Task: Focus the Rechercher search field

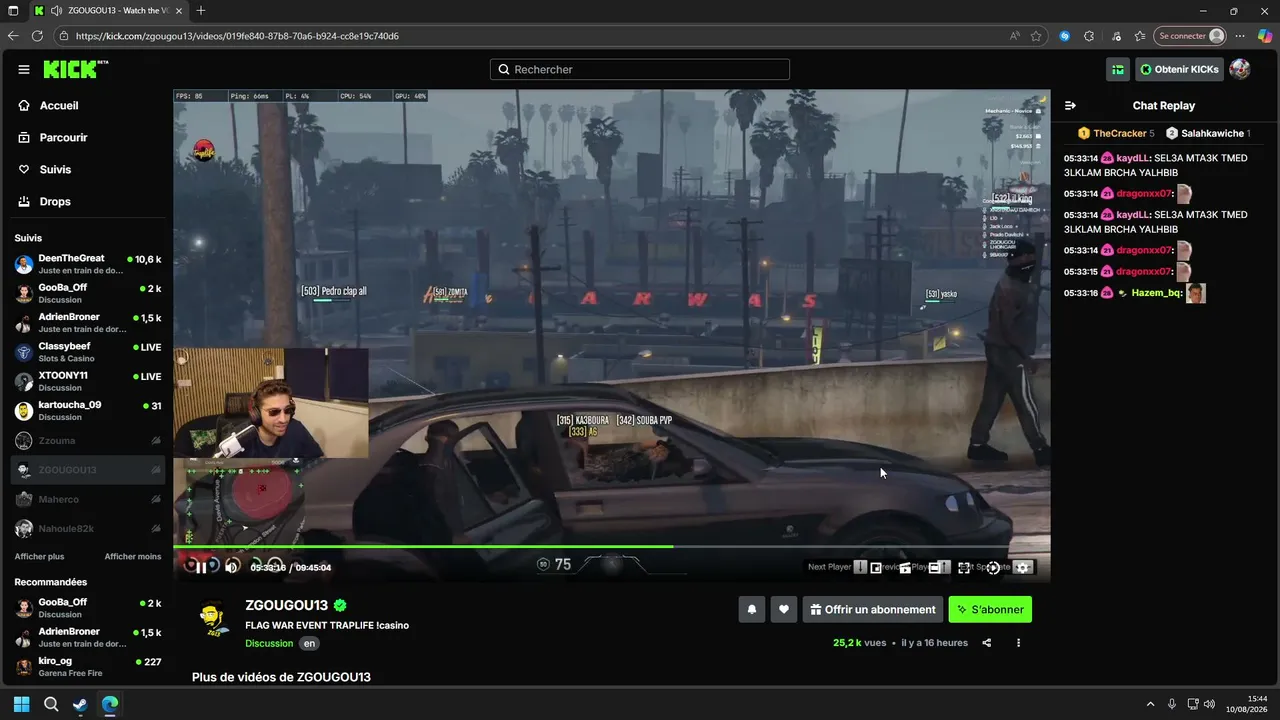Action: 640,70
